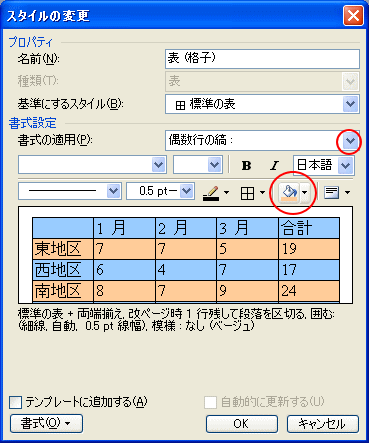This screenshot has width=369, height=443.
Task: Click the value 19 in preview
Action: tap(289, 249)
